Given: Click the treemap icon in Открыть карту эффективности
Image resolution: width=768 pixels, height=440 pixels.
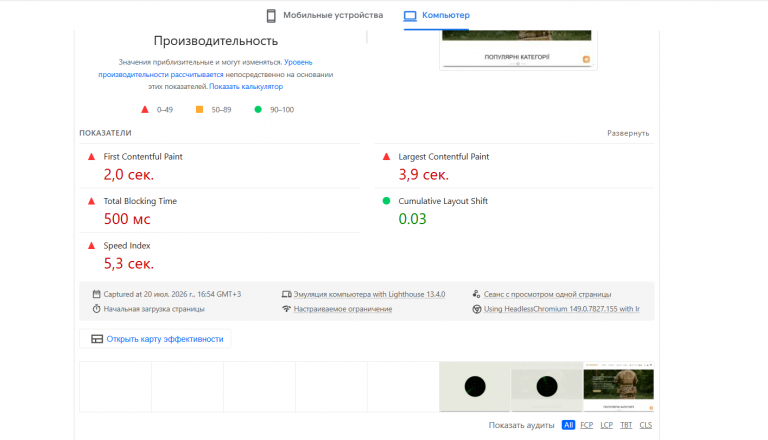Looking at the screenshot, I should coord(97,339).
